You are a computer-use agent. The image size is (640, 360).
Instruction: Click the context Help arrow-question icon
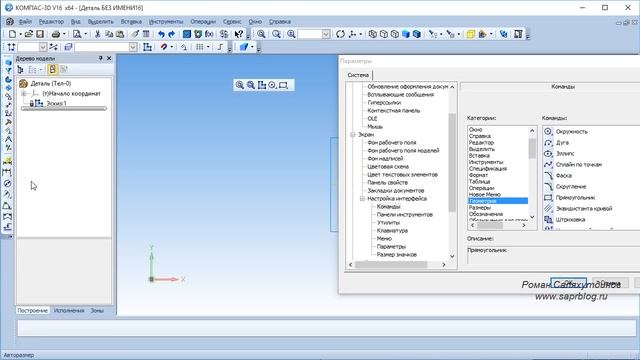click(239, 34)
